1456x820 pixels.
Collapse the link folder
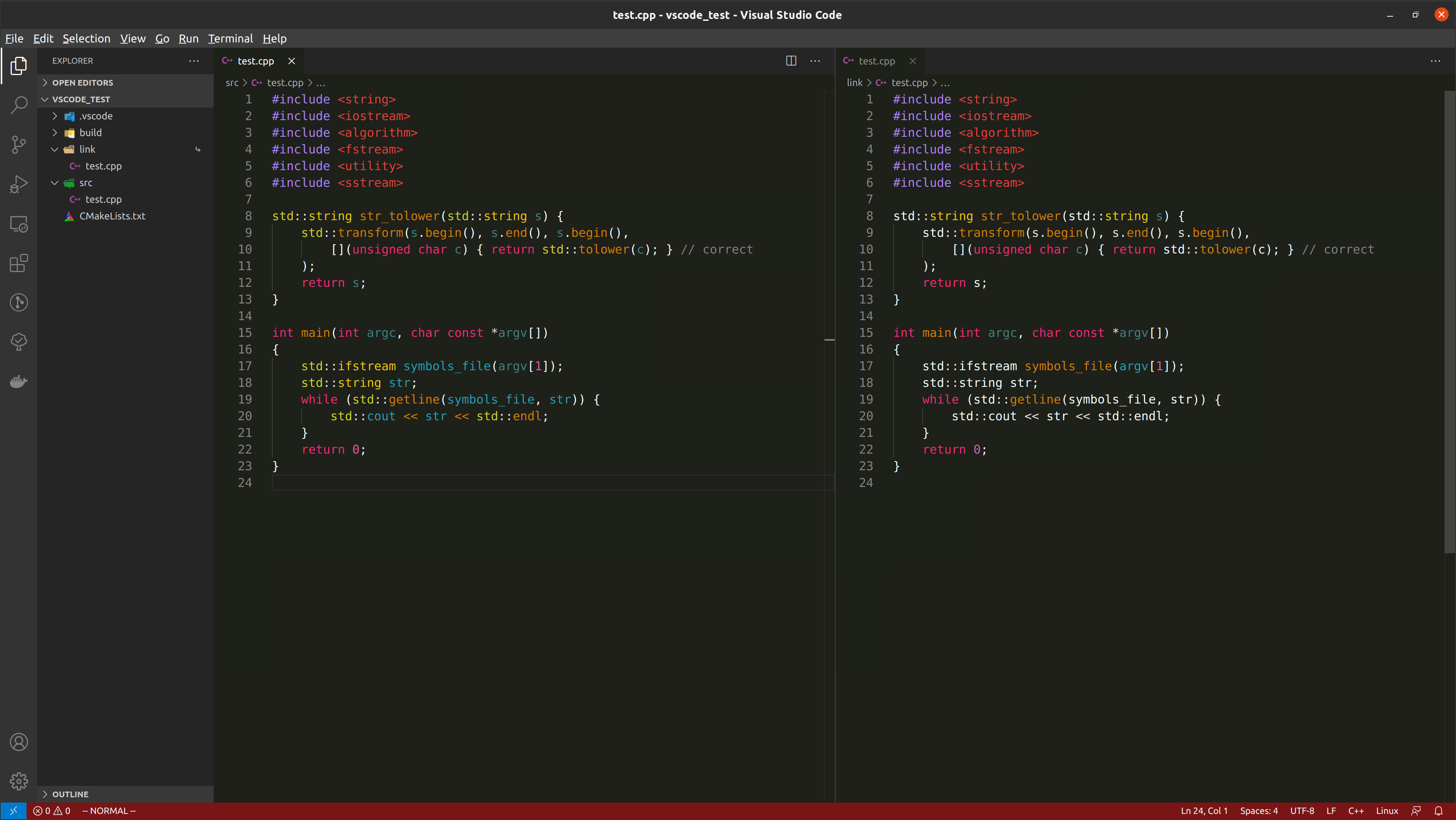125,149
